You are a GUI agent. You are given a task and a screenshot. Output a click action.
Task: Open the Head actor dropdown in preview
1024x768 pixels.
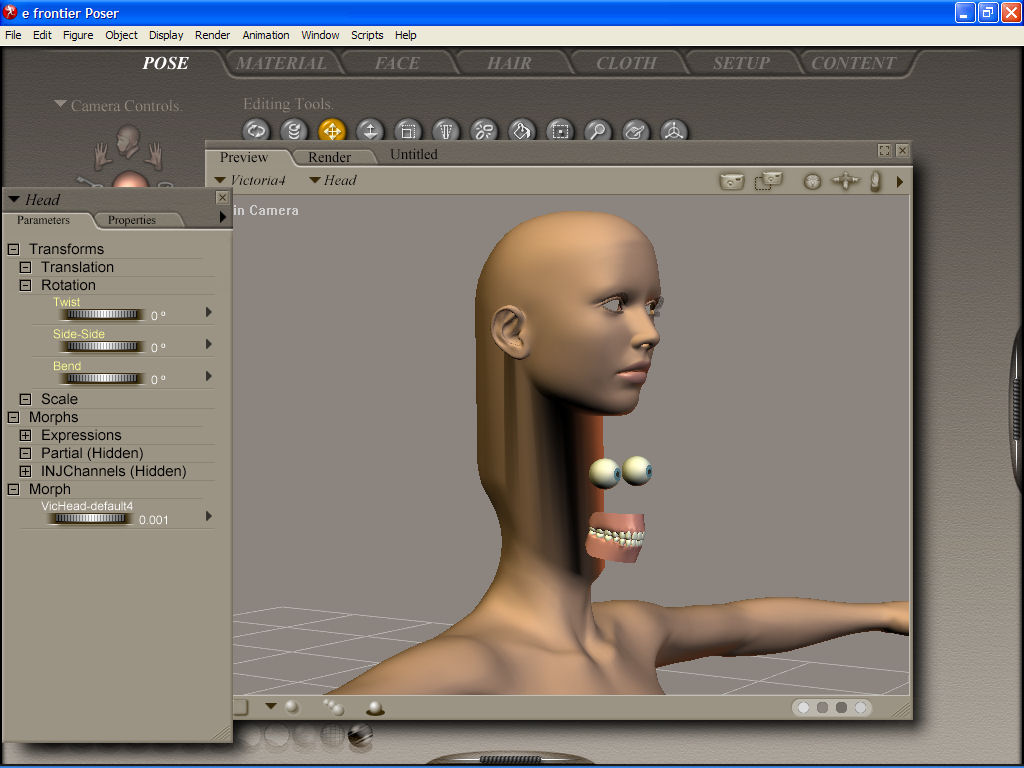(333, 180)
